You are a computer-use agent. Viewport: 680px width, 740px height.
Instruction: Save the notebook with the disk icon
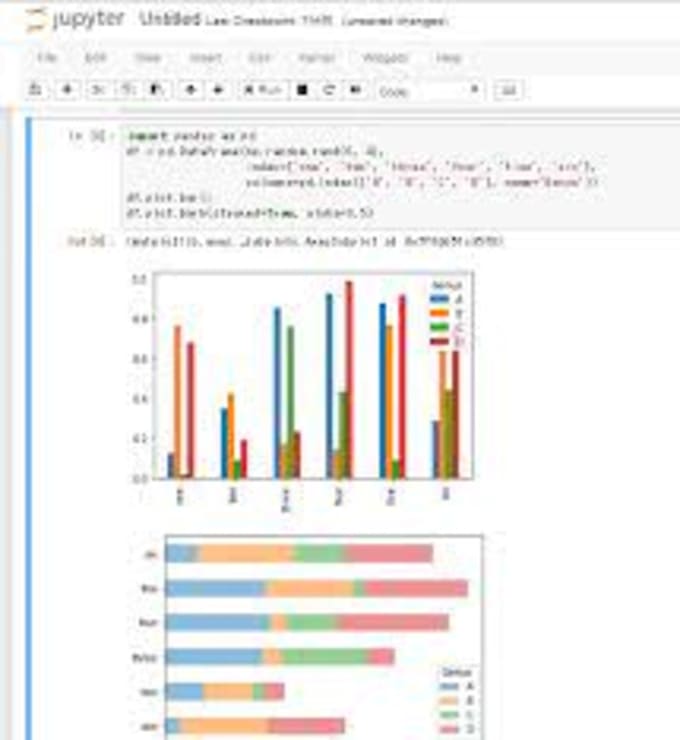click(x=35, y=90)
